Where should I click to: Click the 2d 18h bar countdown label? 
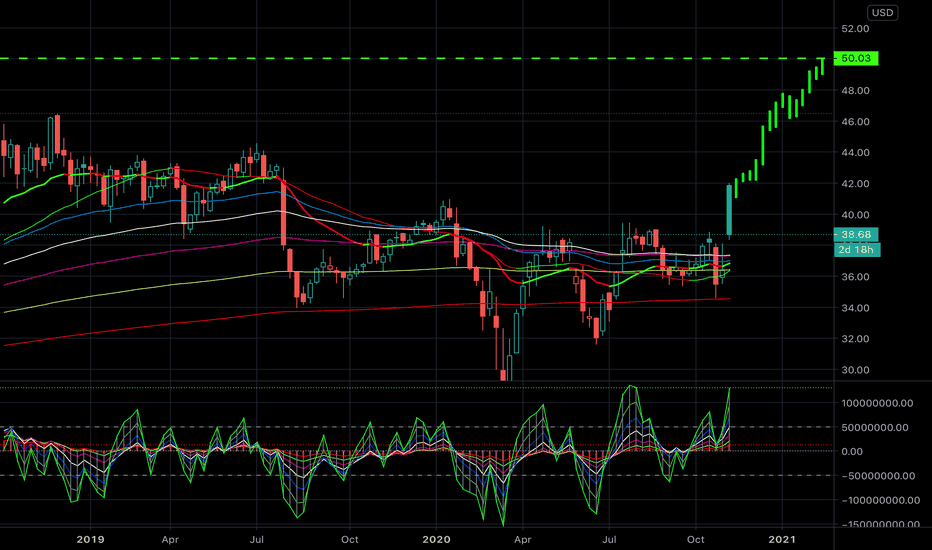[856, 250]
